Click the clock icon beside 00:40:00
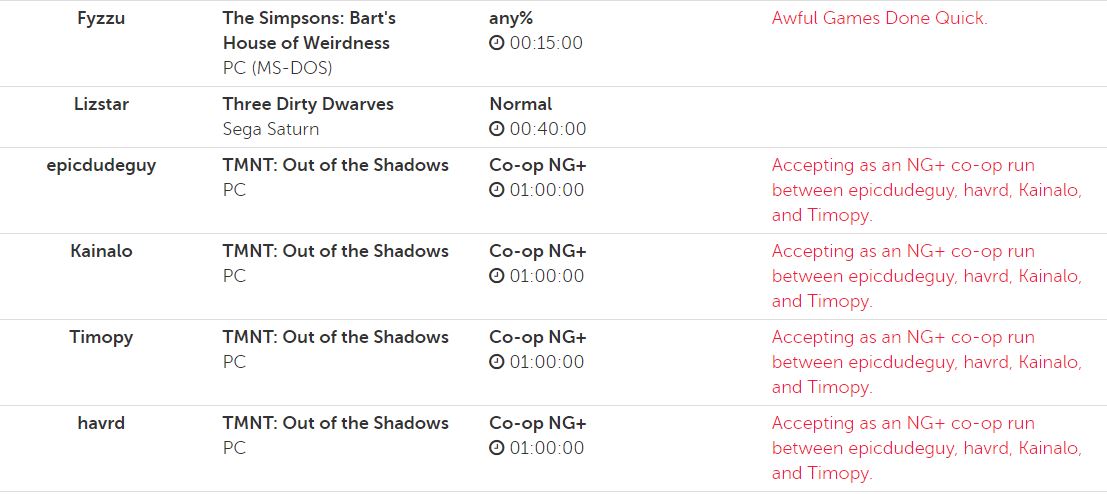 pyautogui.click(x=497, y=130)
